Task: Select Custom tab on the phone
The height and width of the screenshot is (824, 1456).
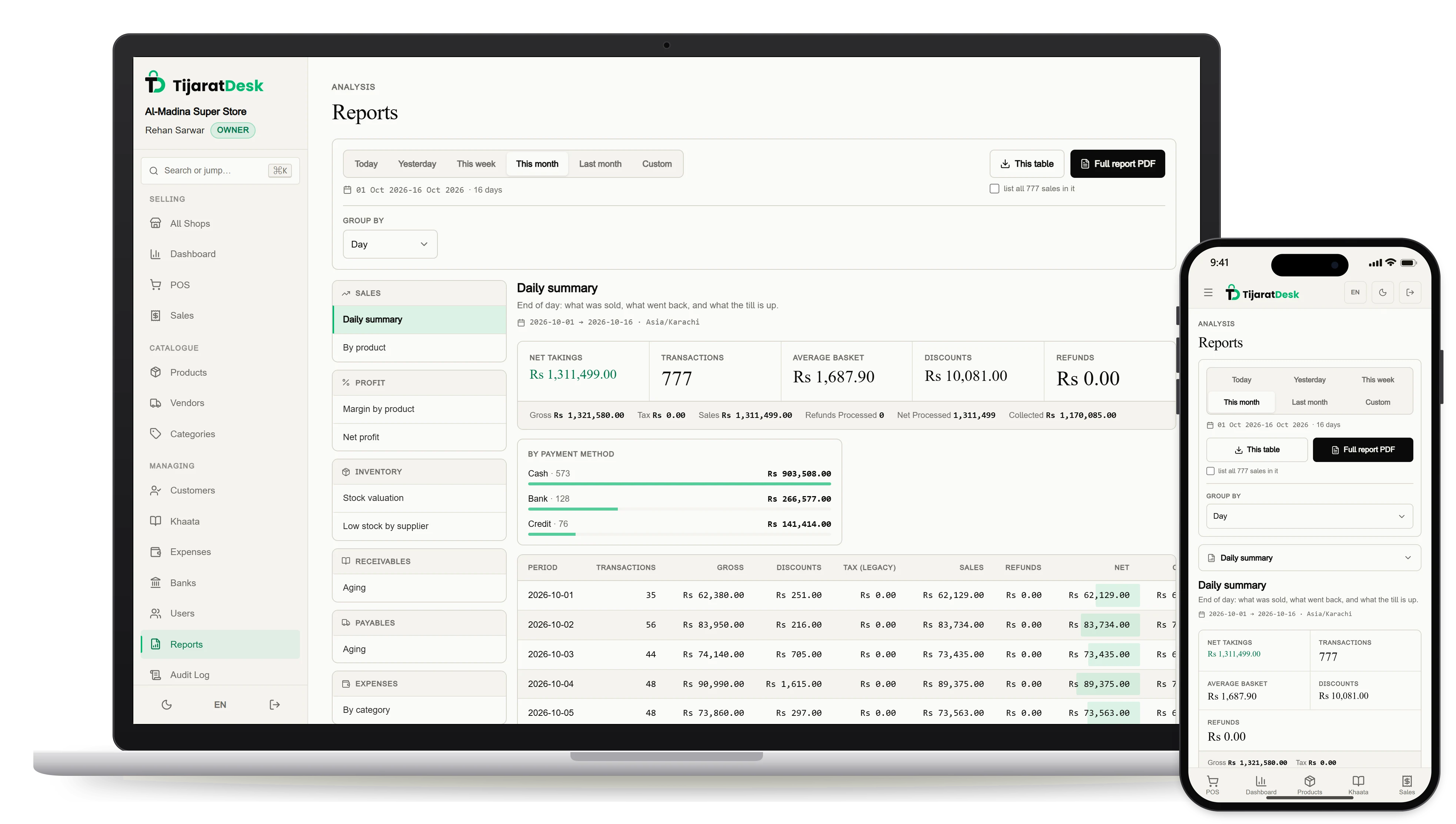Action: pyautogui.click(x=1377, y=402)
